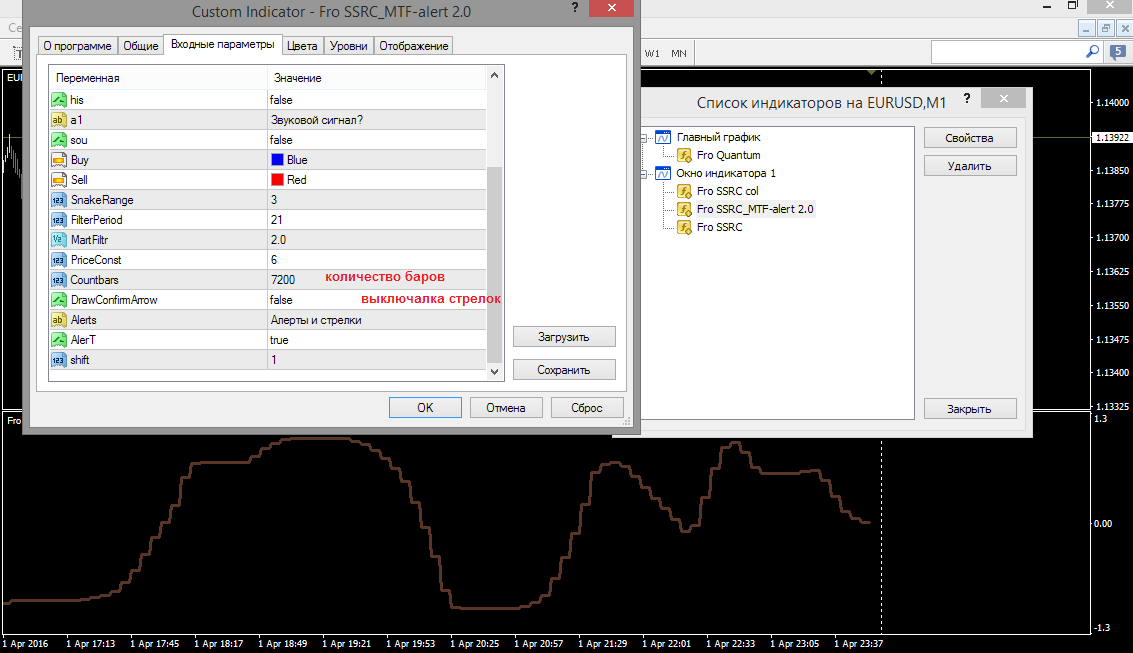Viewport: 1133px width, 653px height.
Task: Click the AlerT value 'true'
Action: [279, 340]
